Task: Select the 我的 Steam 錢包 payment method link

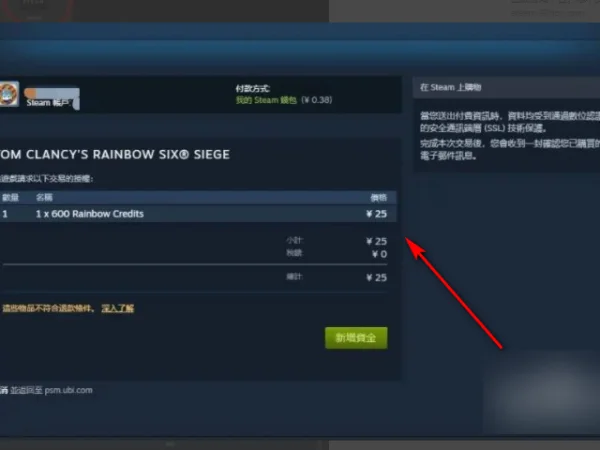Action: pyautogui.click(x=266, y=100)
